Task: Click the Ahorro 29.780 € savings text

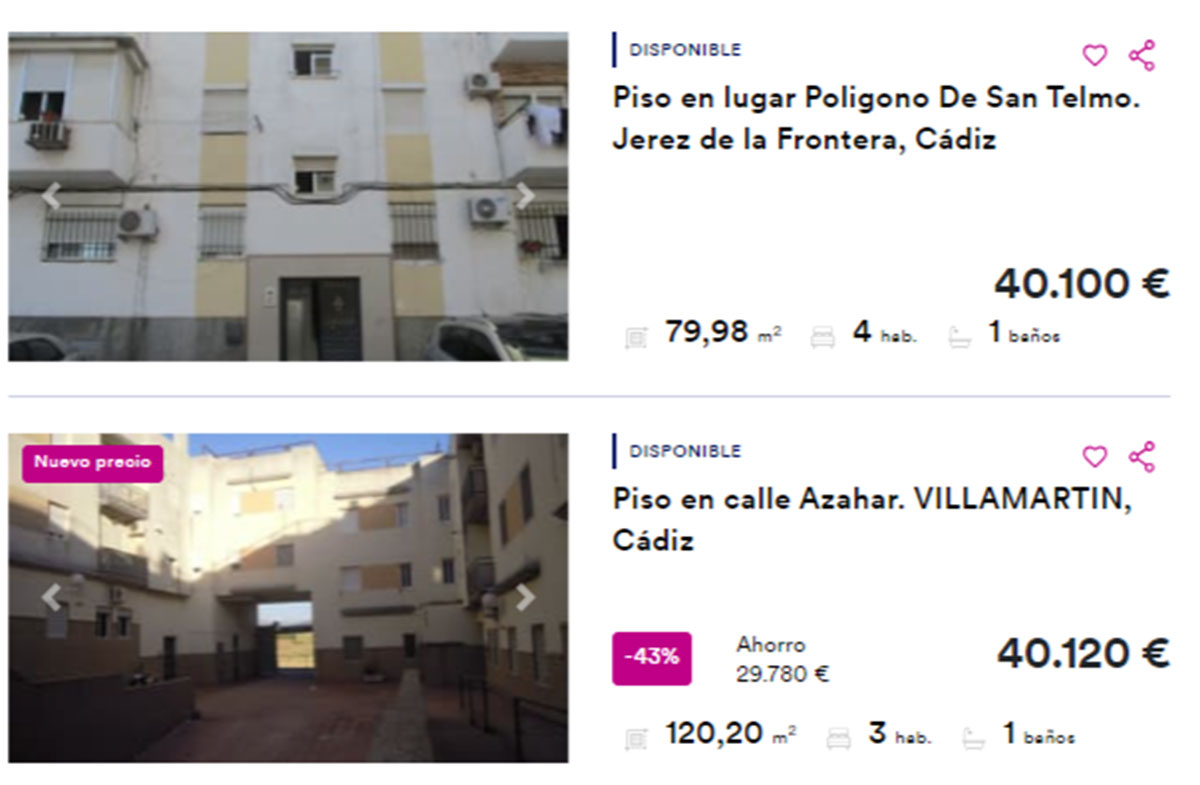Action: 782,659
